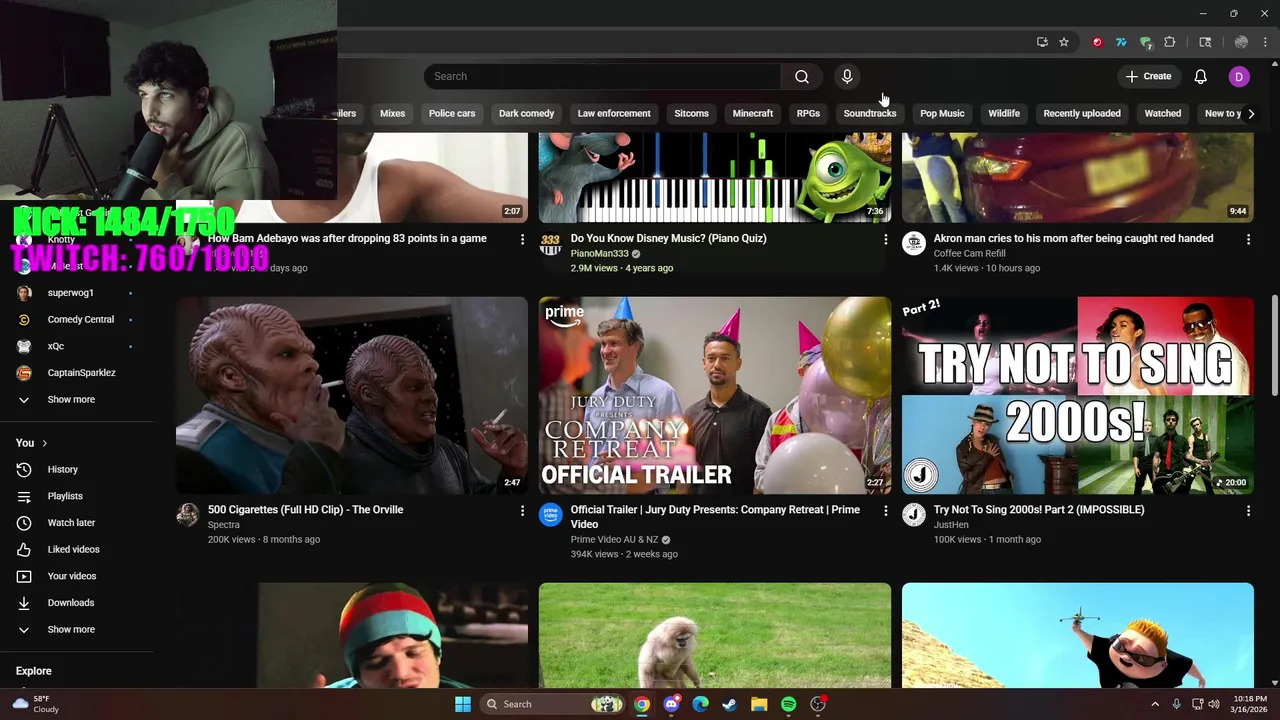Expand the You section chevron
This screenshot has width=1280, height=720.
pos(44,443)
